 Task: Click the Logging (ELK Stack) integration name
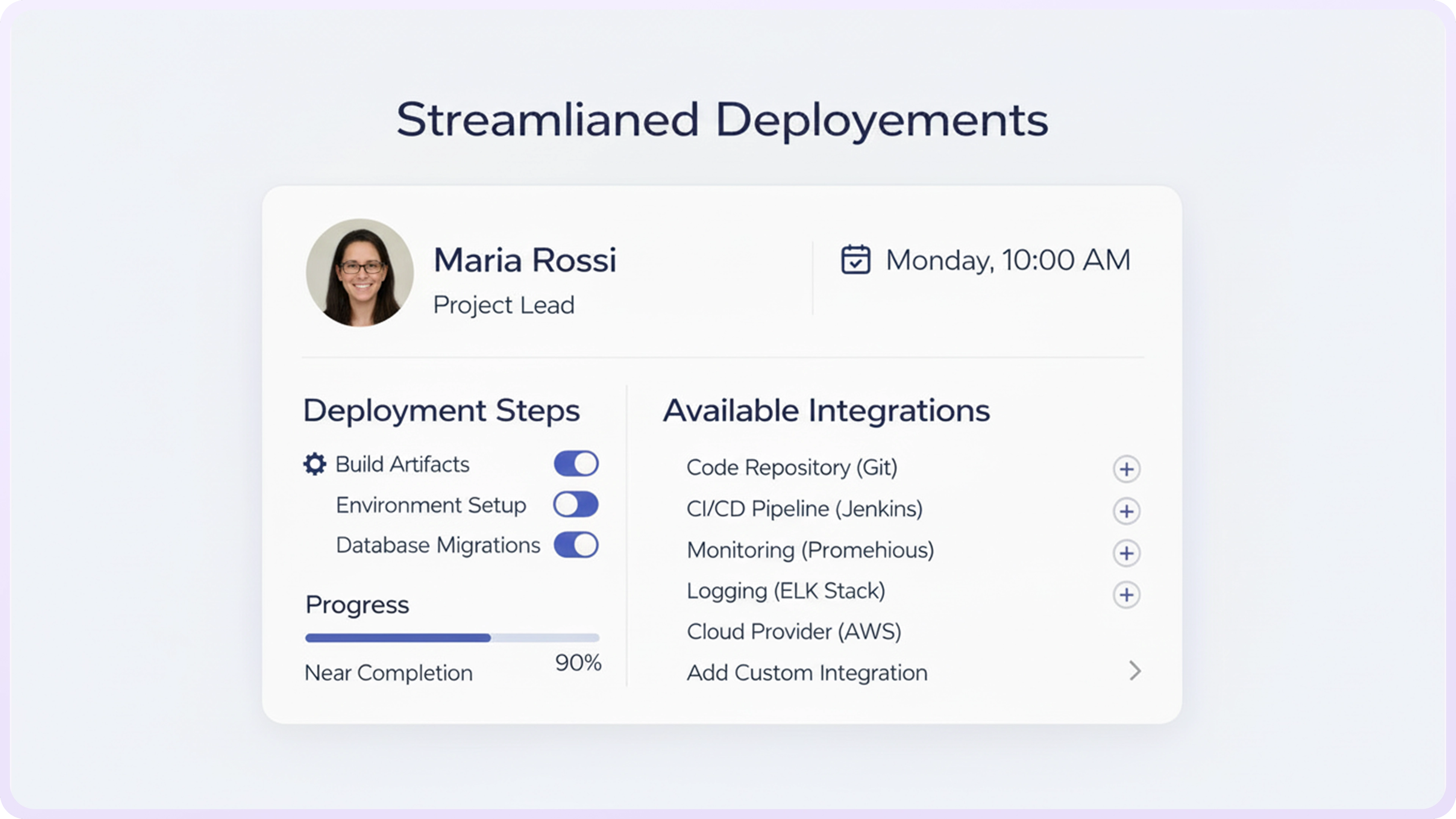click(786, 591)
